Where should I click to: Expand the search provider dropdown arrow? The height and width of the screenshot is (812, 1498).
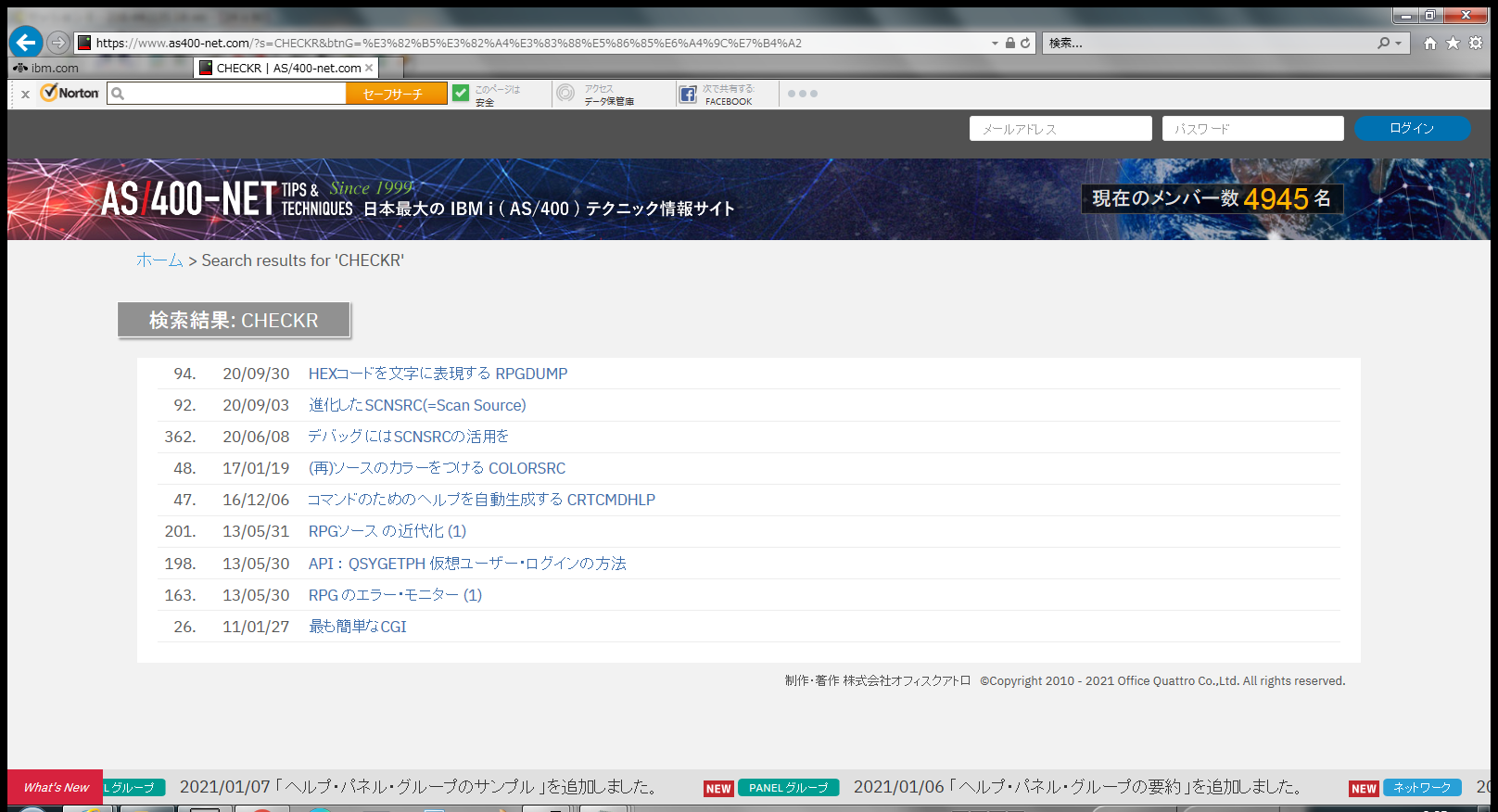[1398, 43]
